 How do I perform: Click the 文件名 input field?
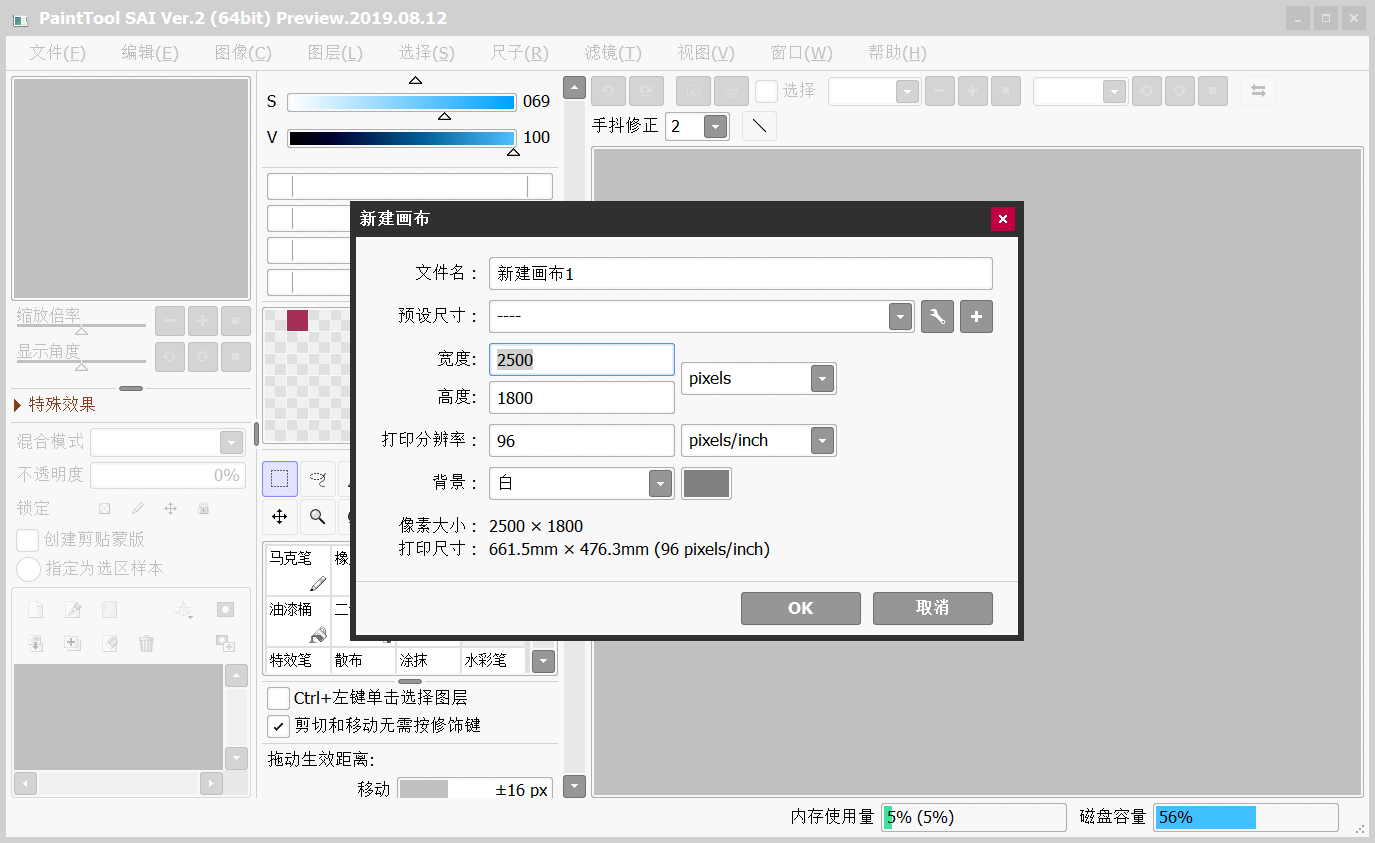[741, 274]
